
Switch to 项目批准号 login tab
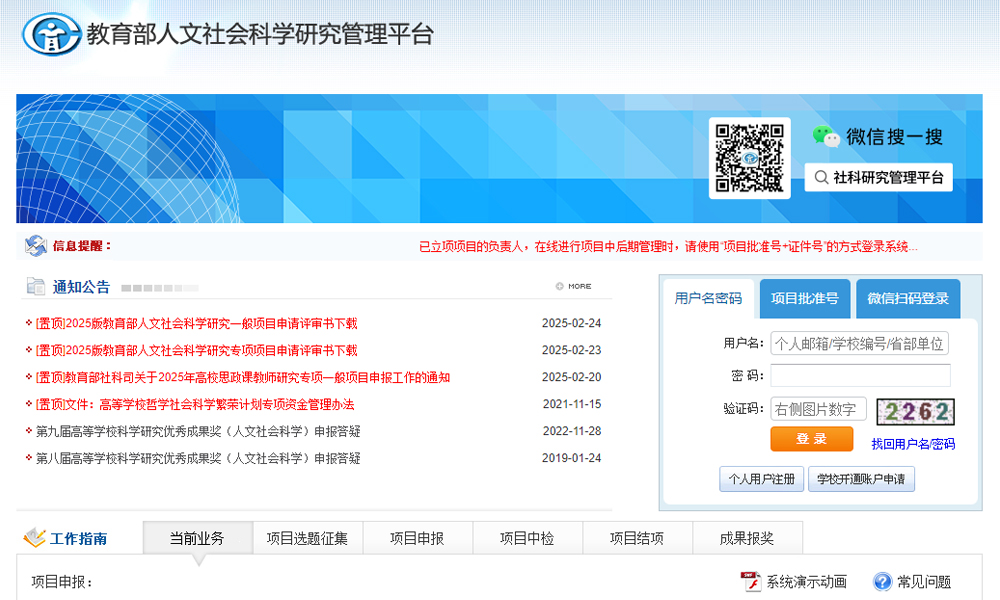tap(805, 299)
